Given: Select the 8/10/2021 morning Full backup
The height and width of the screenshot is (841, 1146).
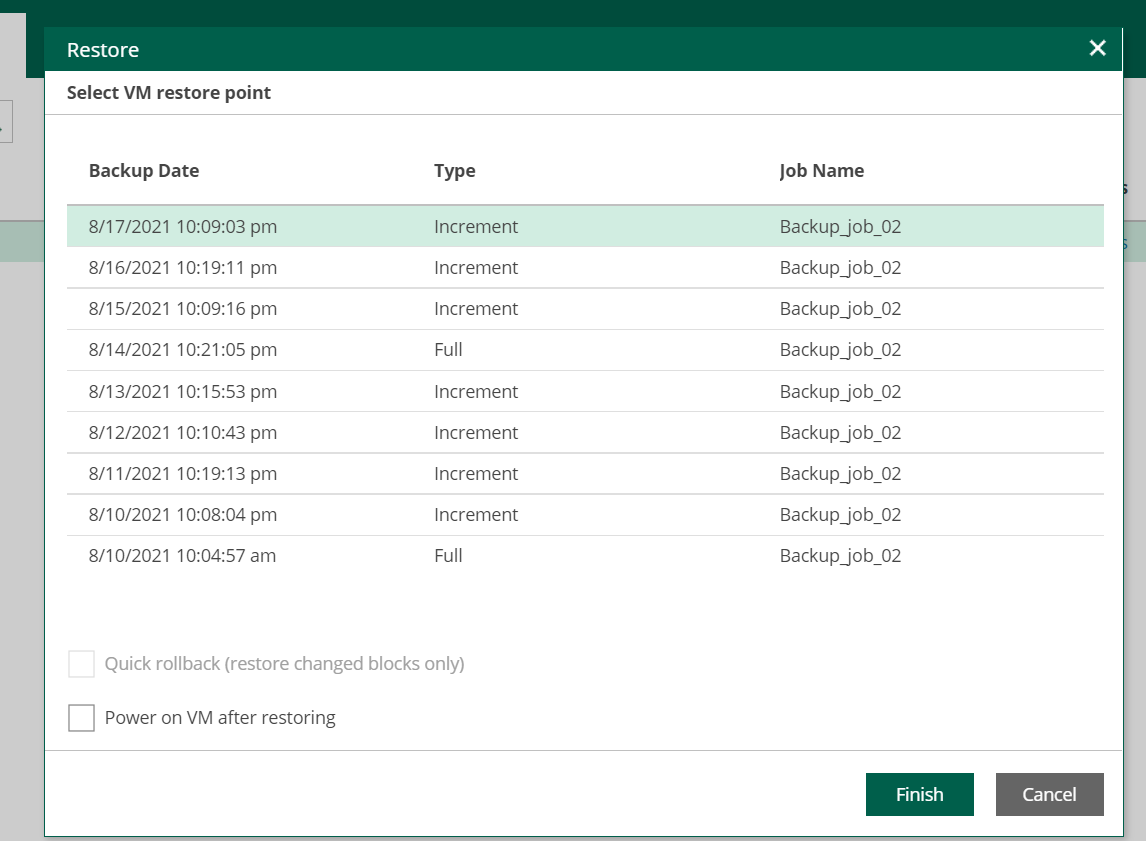Looking at the screenshot, I should [x=300, y=555].
